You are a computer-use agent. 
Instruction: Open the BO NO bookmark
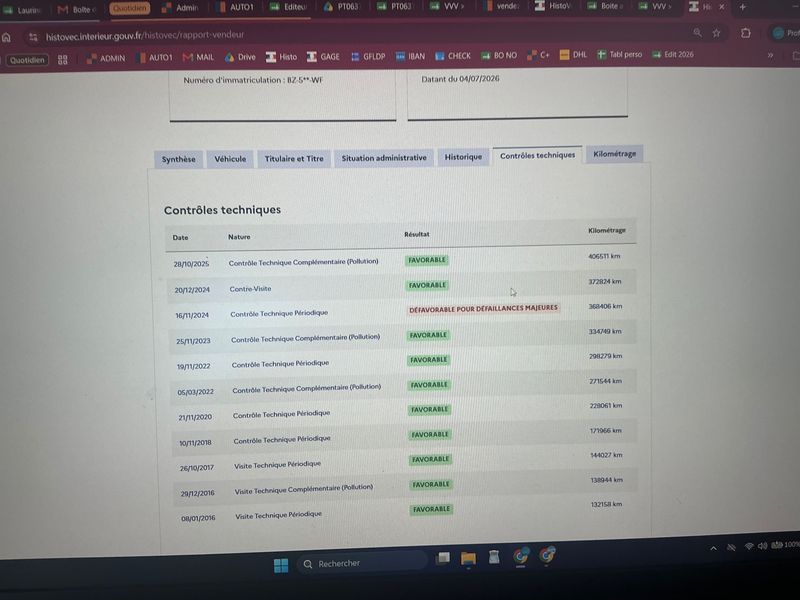pyautogui.click(x=499, y=56)
